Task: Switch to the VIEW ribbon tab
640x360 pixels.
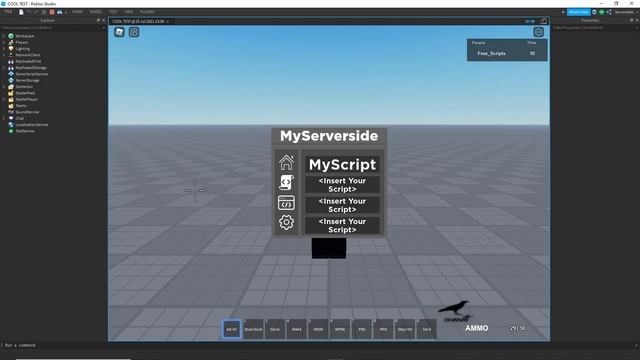Action: [129, 12]
